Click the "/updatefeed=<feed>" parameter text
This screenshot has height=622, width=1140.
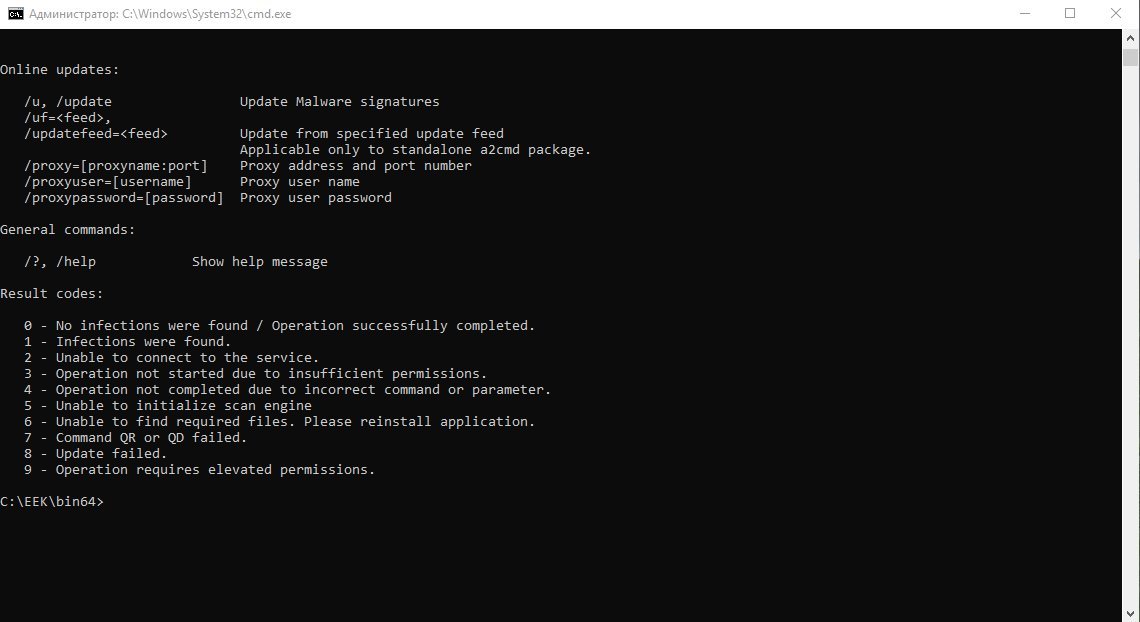96,134
